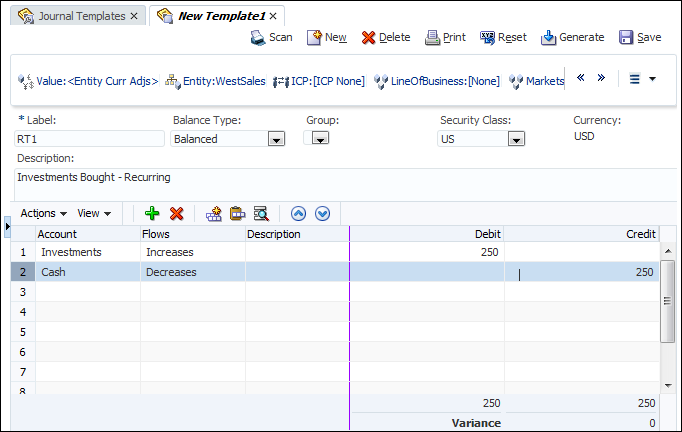Open the Actions menu
The height and width of the screenshot is (432, 682).
coord(43,213)
